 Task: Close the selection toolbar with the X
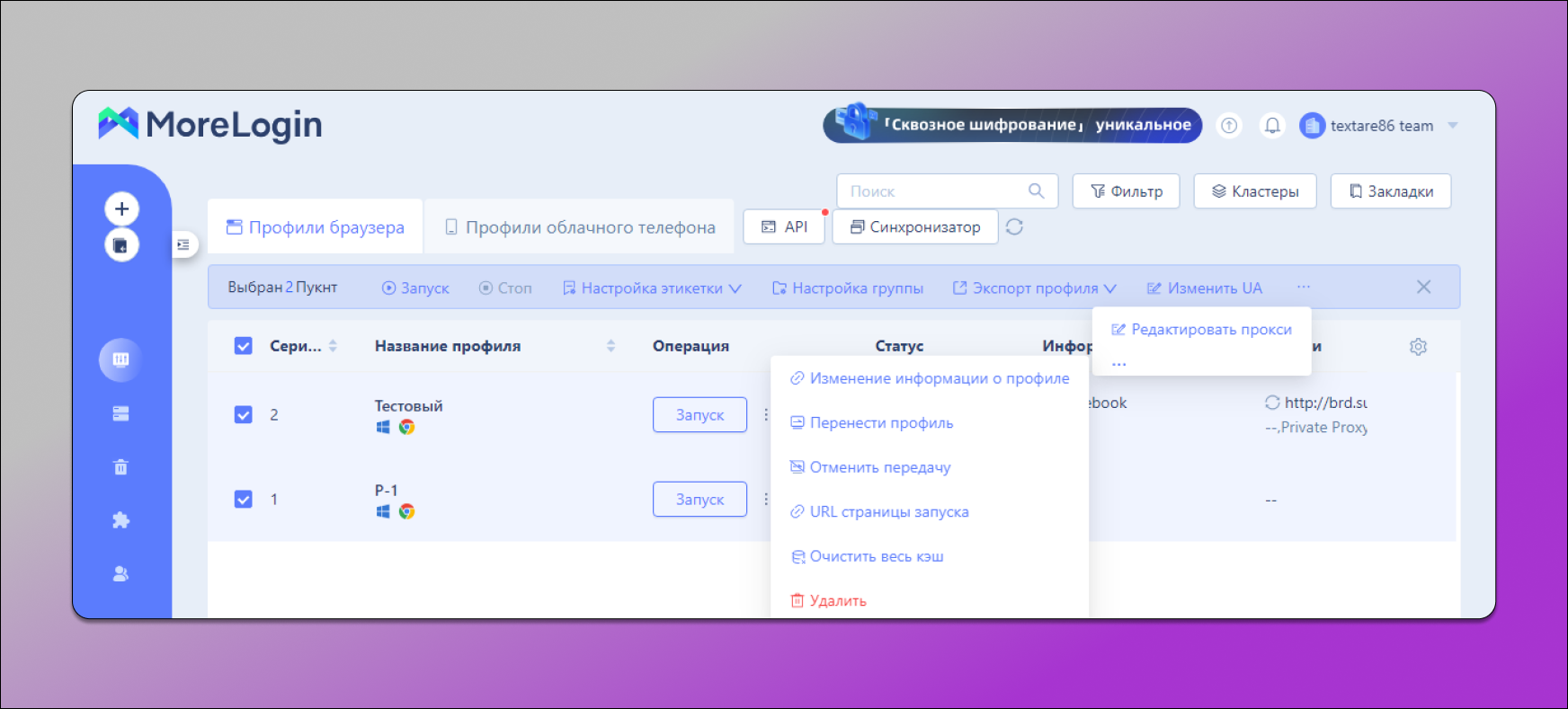(x=1423, y=287)
